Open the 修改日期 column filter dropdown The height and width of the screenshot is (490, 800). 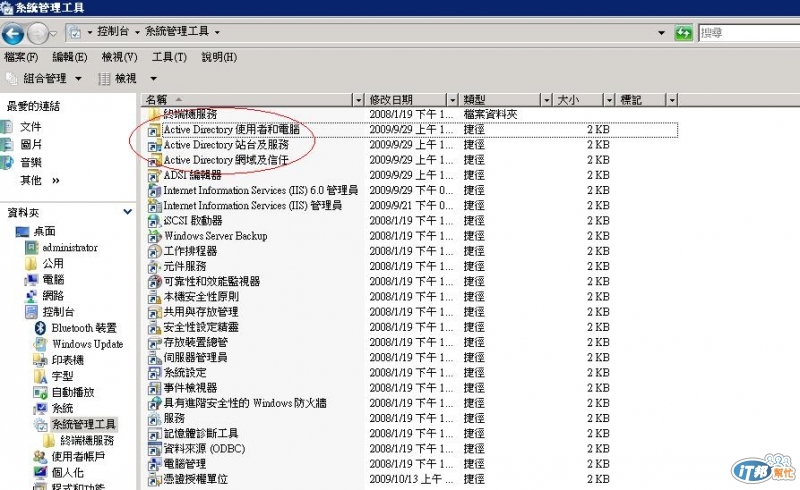453,100
